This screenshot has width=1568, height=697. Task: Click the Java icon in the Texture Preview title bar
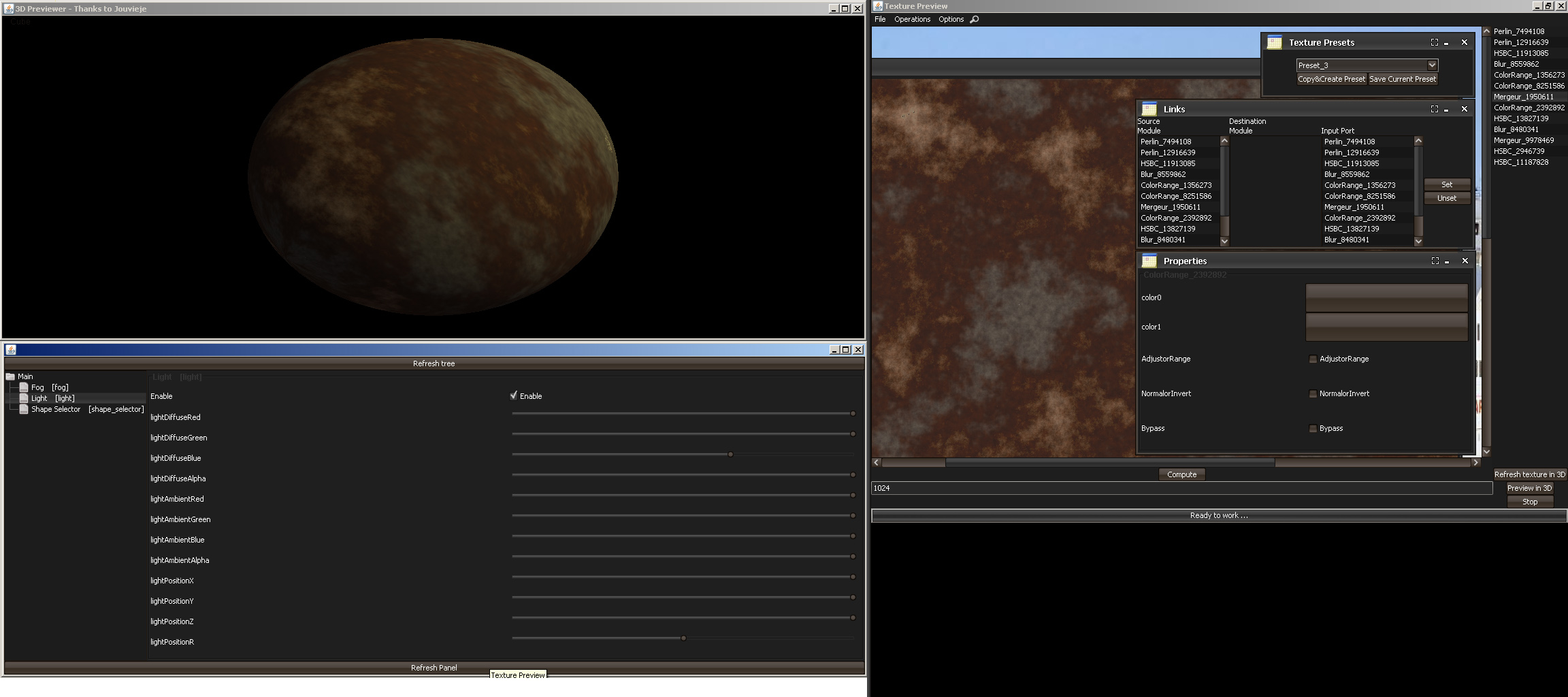tap(877, 5)
